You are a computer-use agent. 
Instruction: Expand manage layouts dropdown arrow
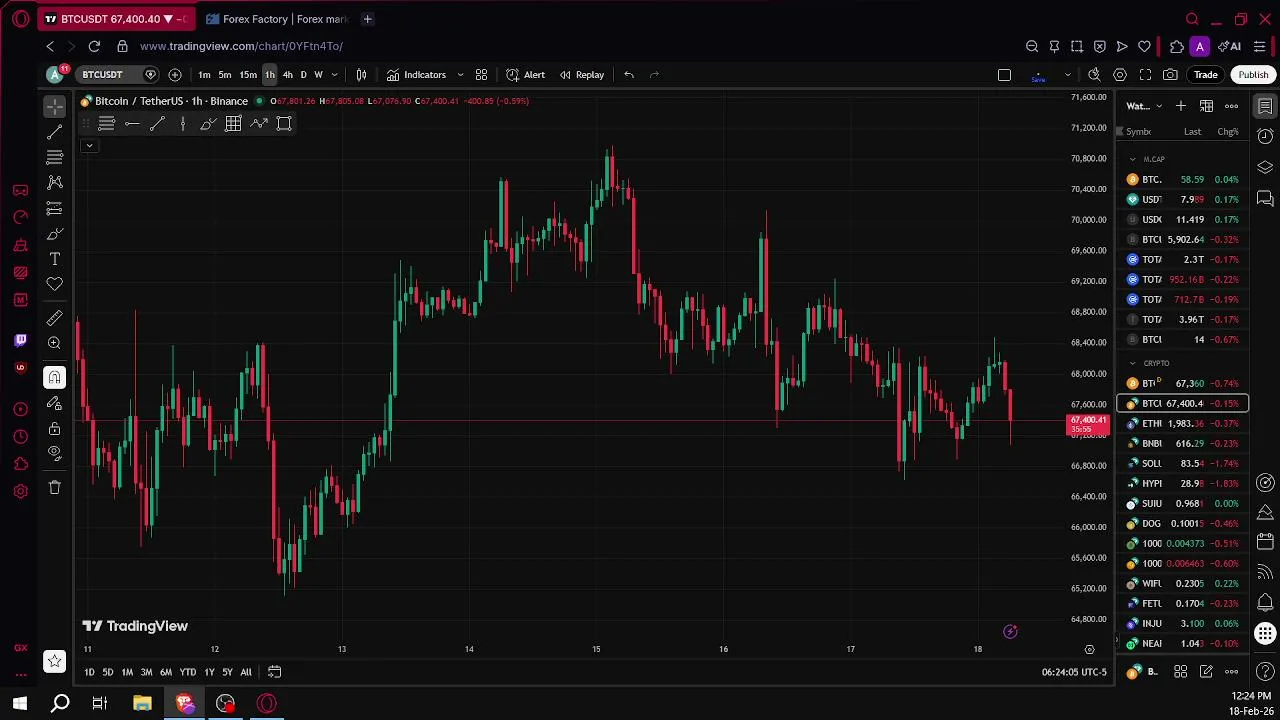coord(1067,75)
